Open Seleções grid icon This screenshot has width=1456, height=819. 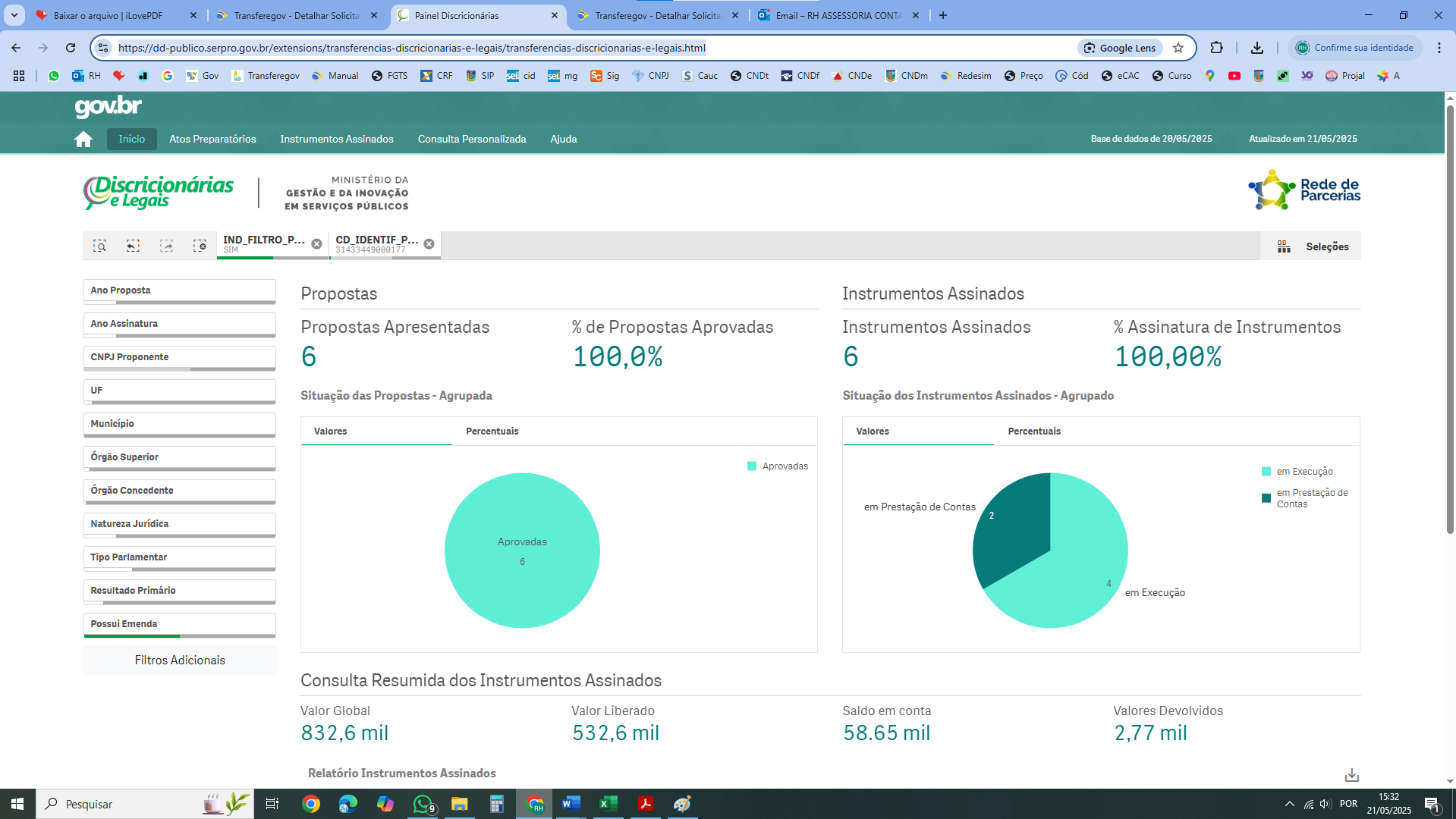[1284, 246]
